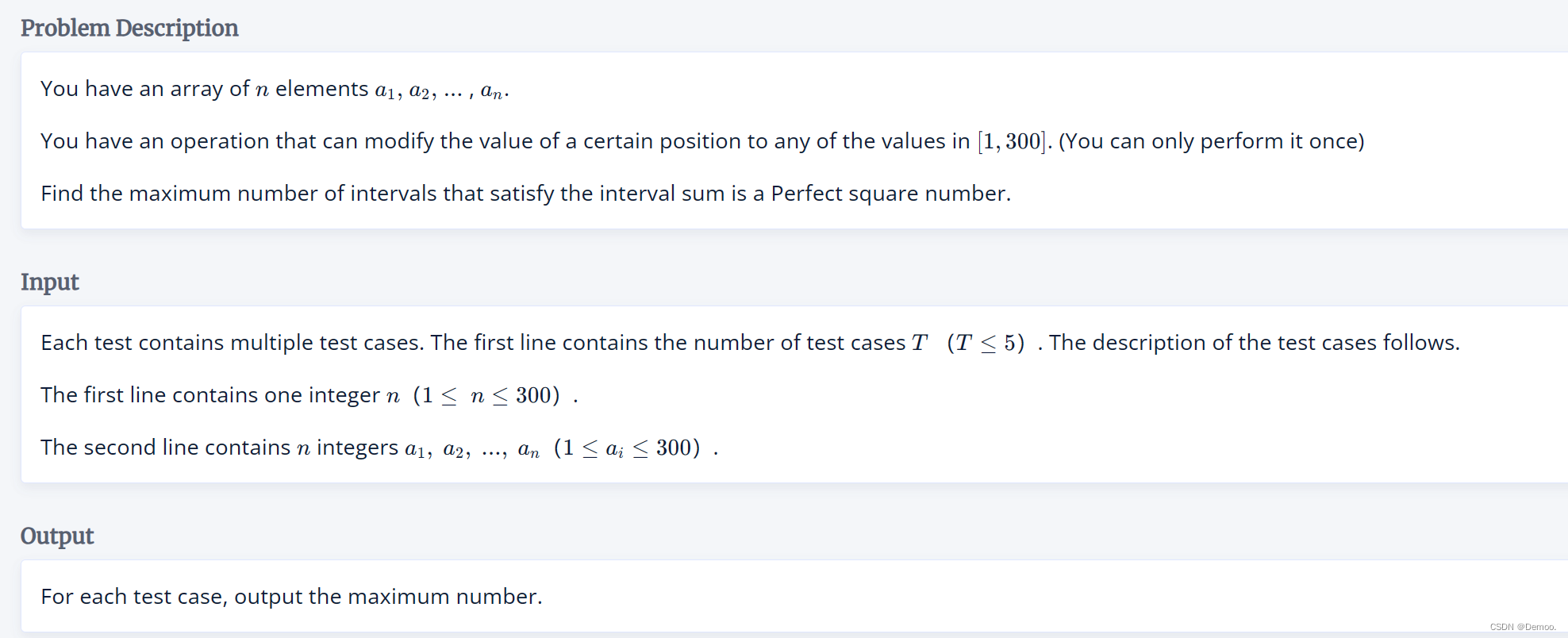Click 'The first line contains one integer' text
Screen dimensions: 1568x638
[x=210, y=395]
